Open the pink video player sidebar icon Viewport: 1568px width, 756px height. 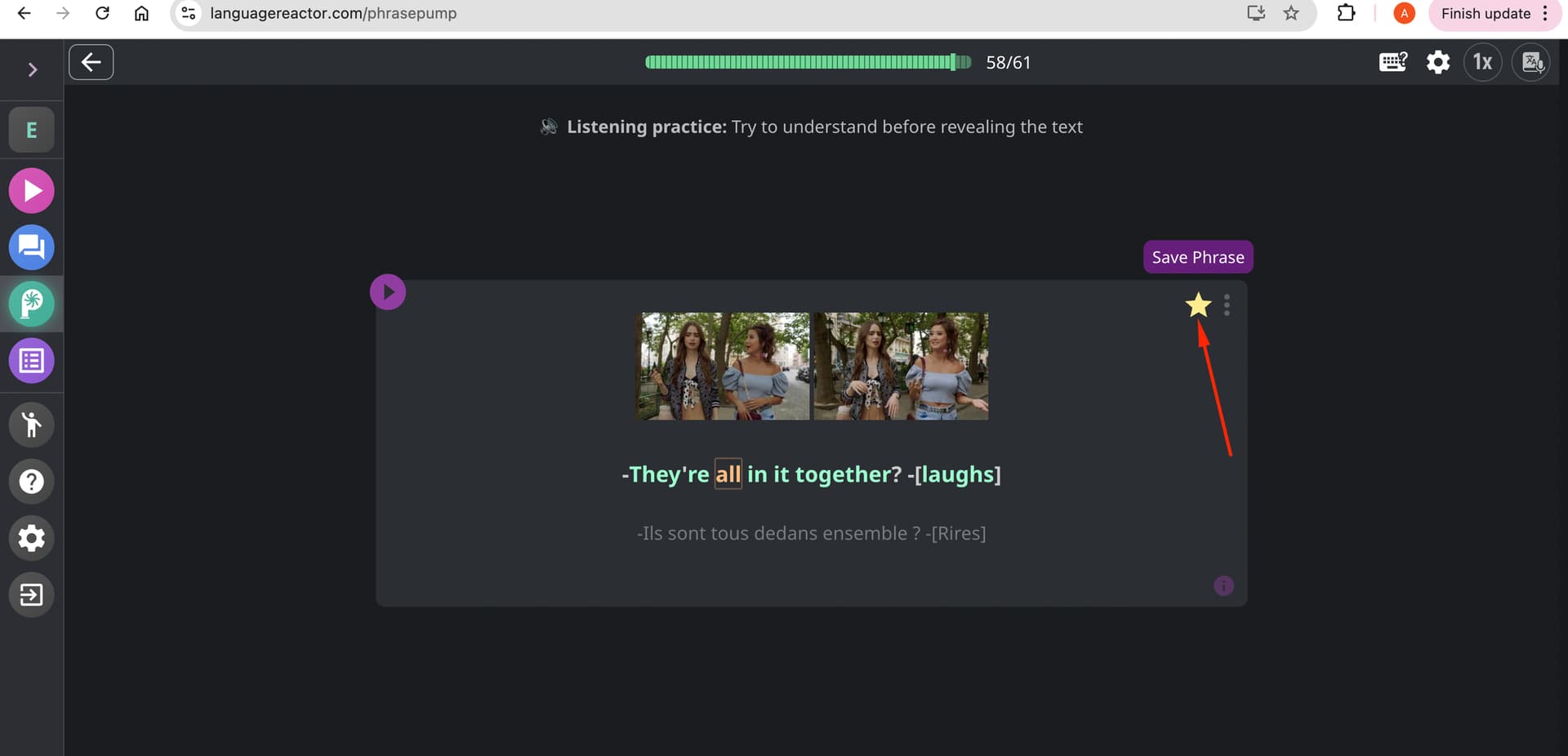[x=32, y=191]
